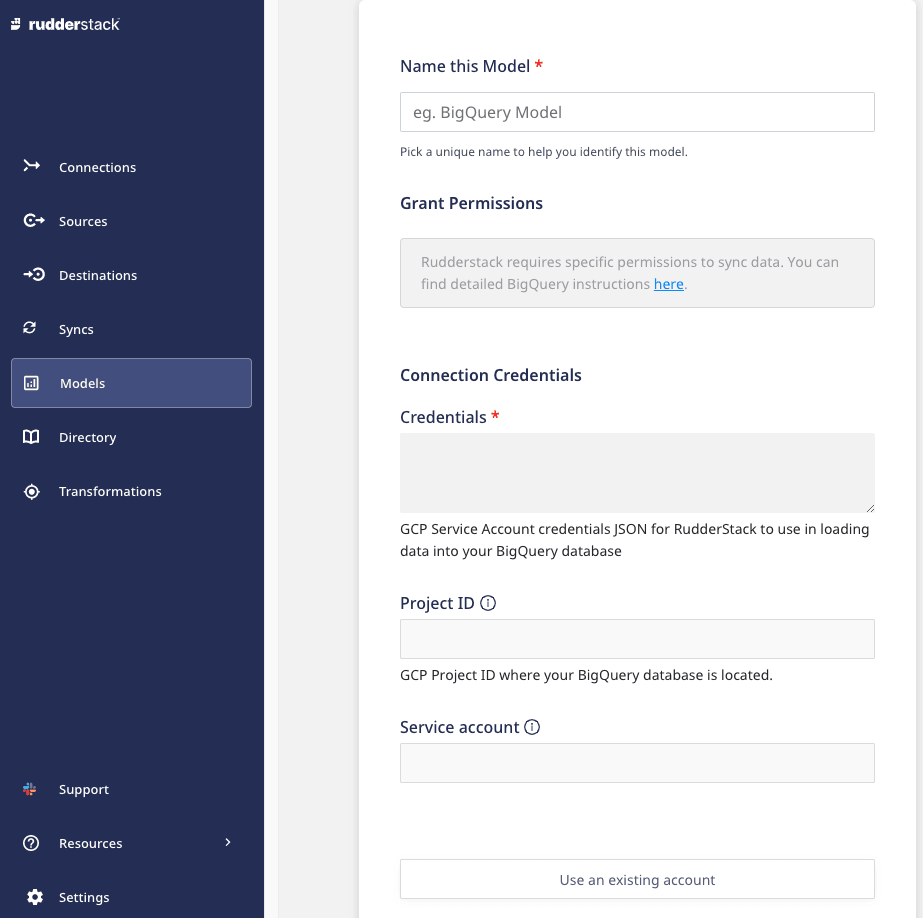Click the Sources icon in sidebar
923x918 pixels.
pos(33,221)
